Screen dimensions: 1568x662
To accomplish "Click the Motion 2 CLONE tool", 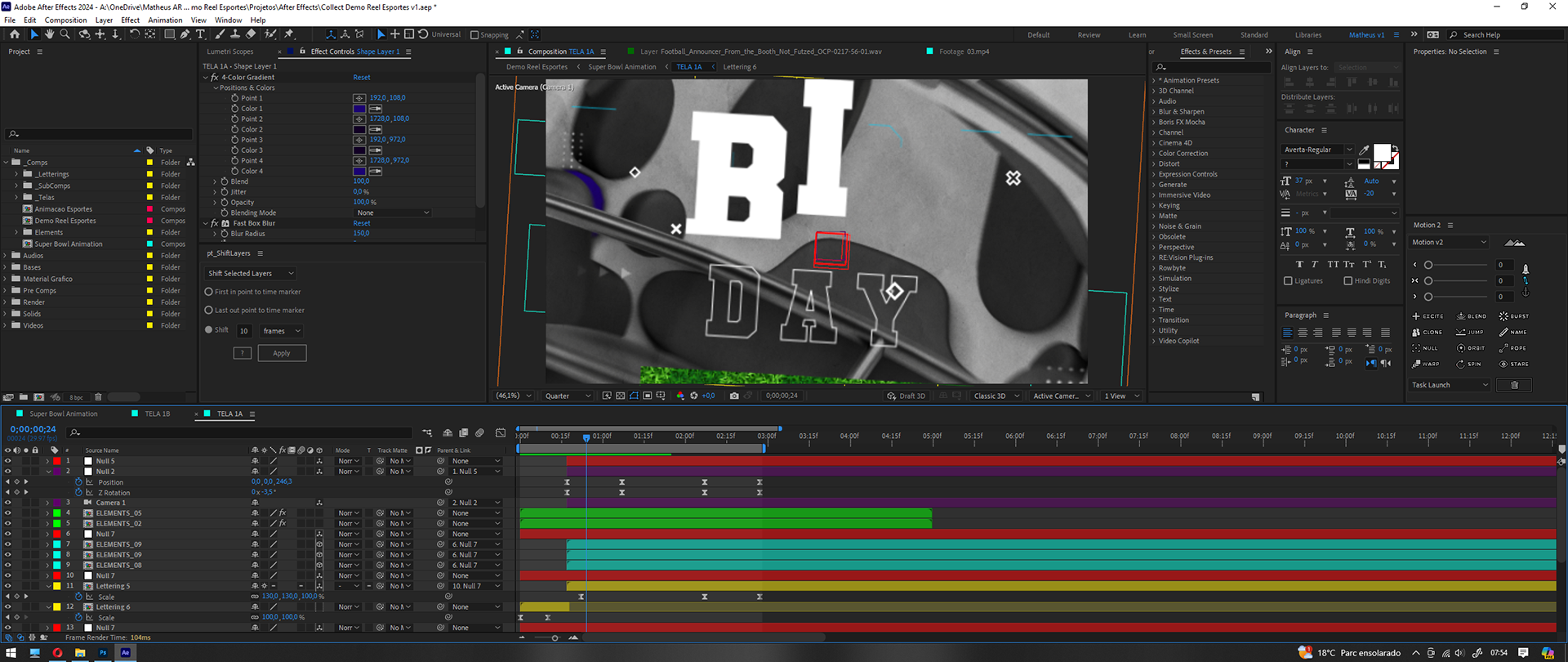I will point(1428,333).
